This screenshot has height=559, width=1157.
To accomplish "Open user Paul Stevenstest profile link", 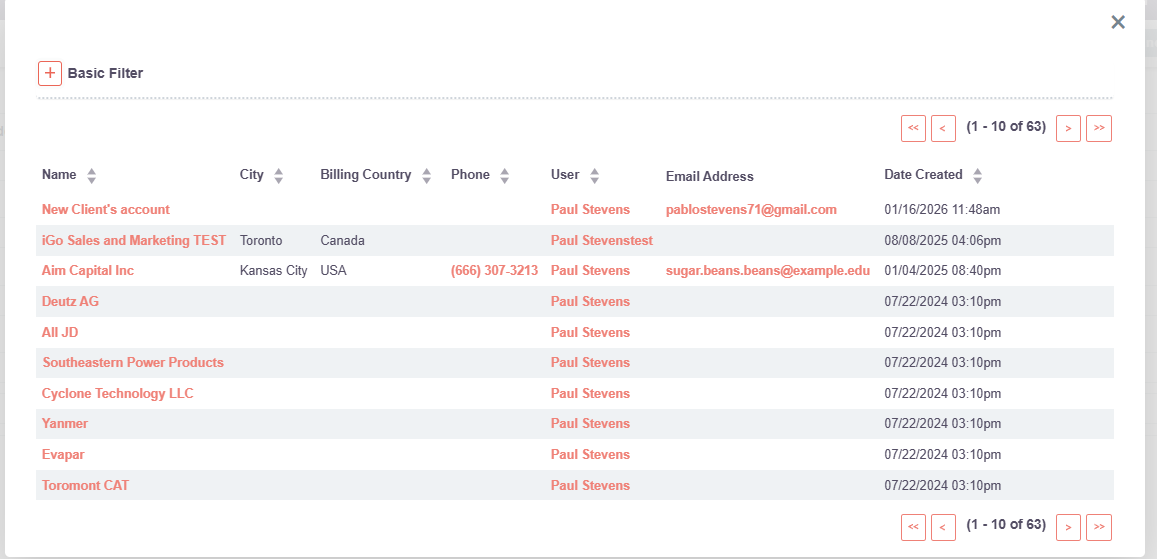I will coord(601,241).
